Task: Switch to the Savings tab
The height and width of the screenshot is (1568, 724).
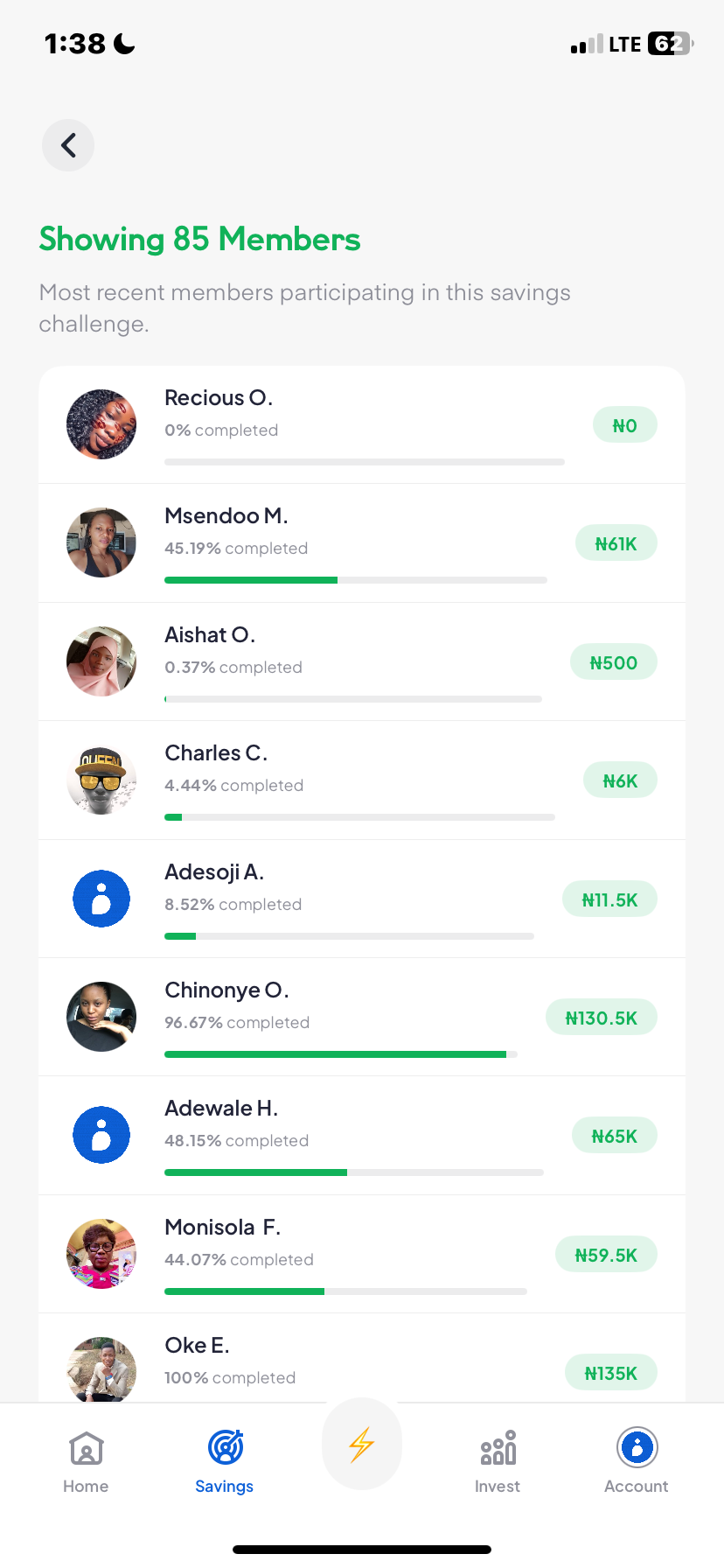Action: pos(225,1460)
